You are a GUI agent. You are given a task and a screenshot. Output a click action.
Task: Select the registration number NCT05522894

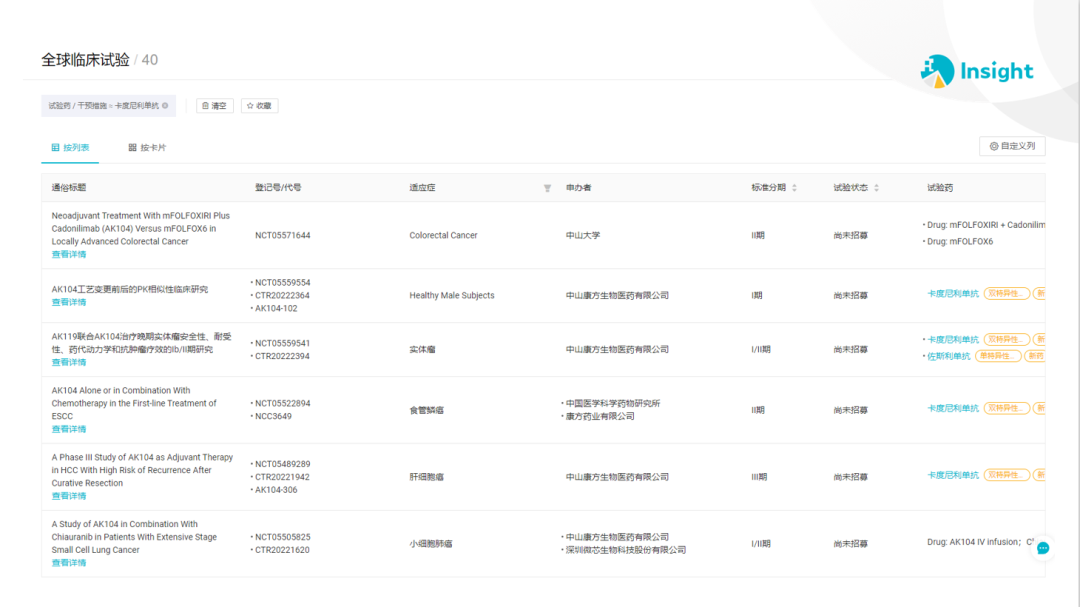(282, 403)
